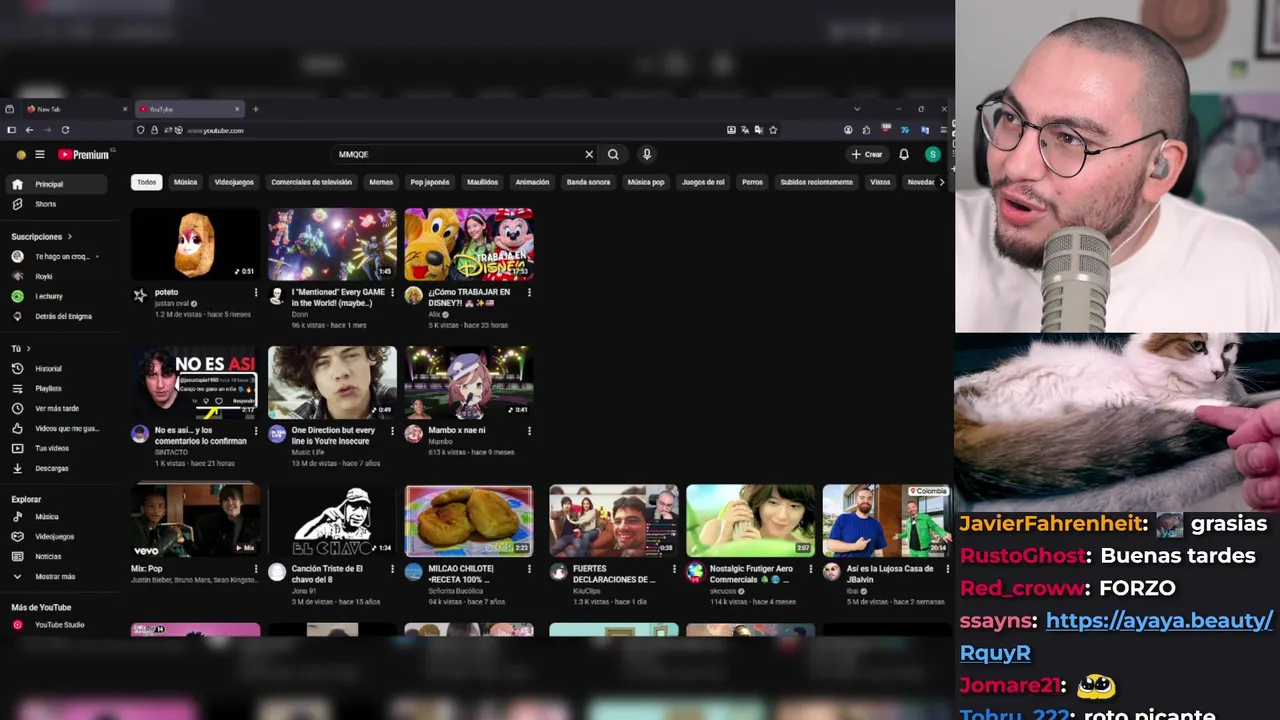Expand the Suscripciones section chevron

pyautogui.click(x=70, y=237)
